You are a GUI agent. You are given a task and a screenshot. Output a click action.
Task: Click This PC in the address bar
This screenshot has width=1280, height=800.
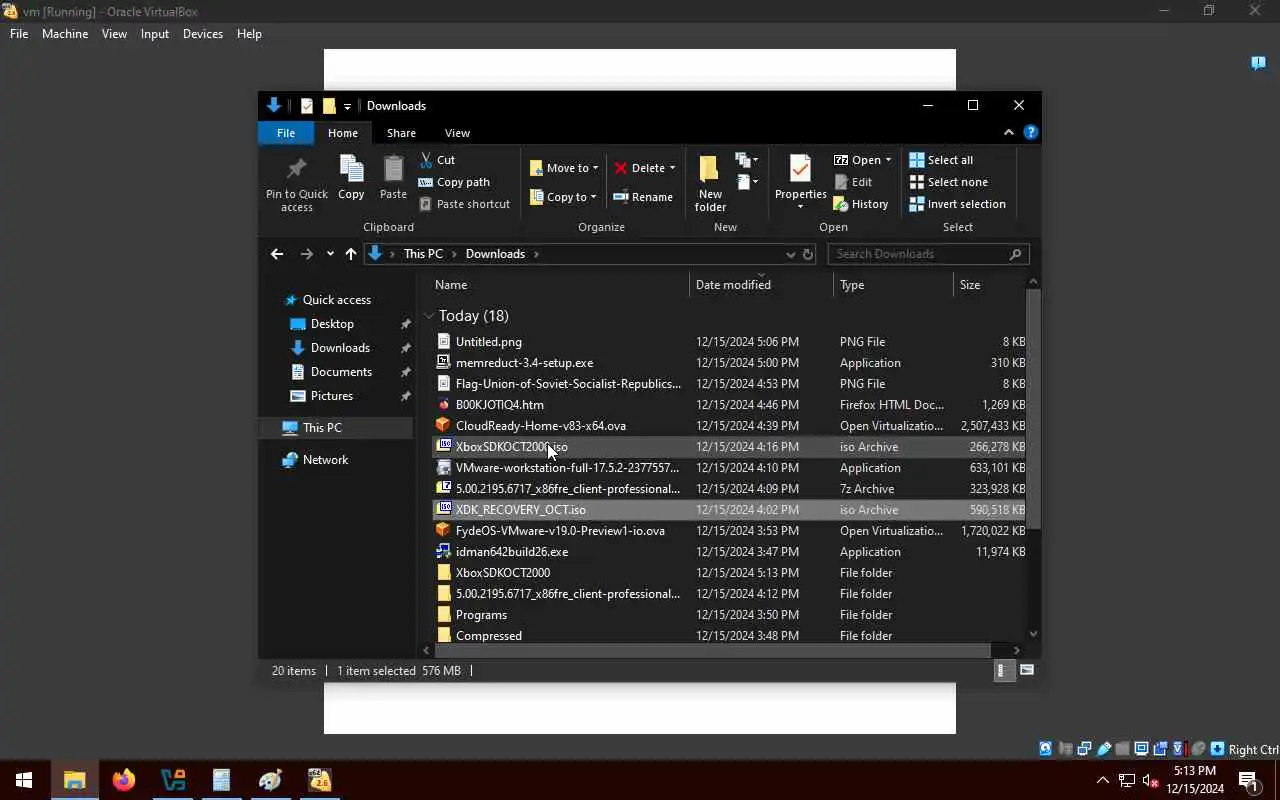(423, 254)
